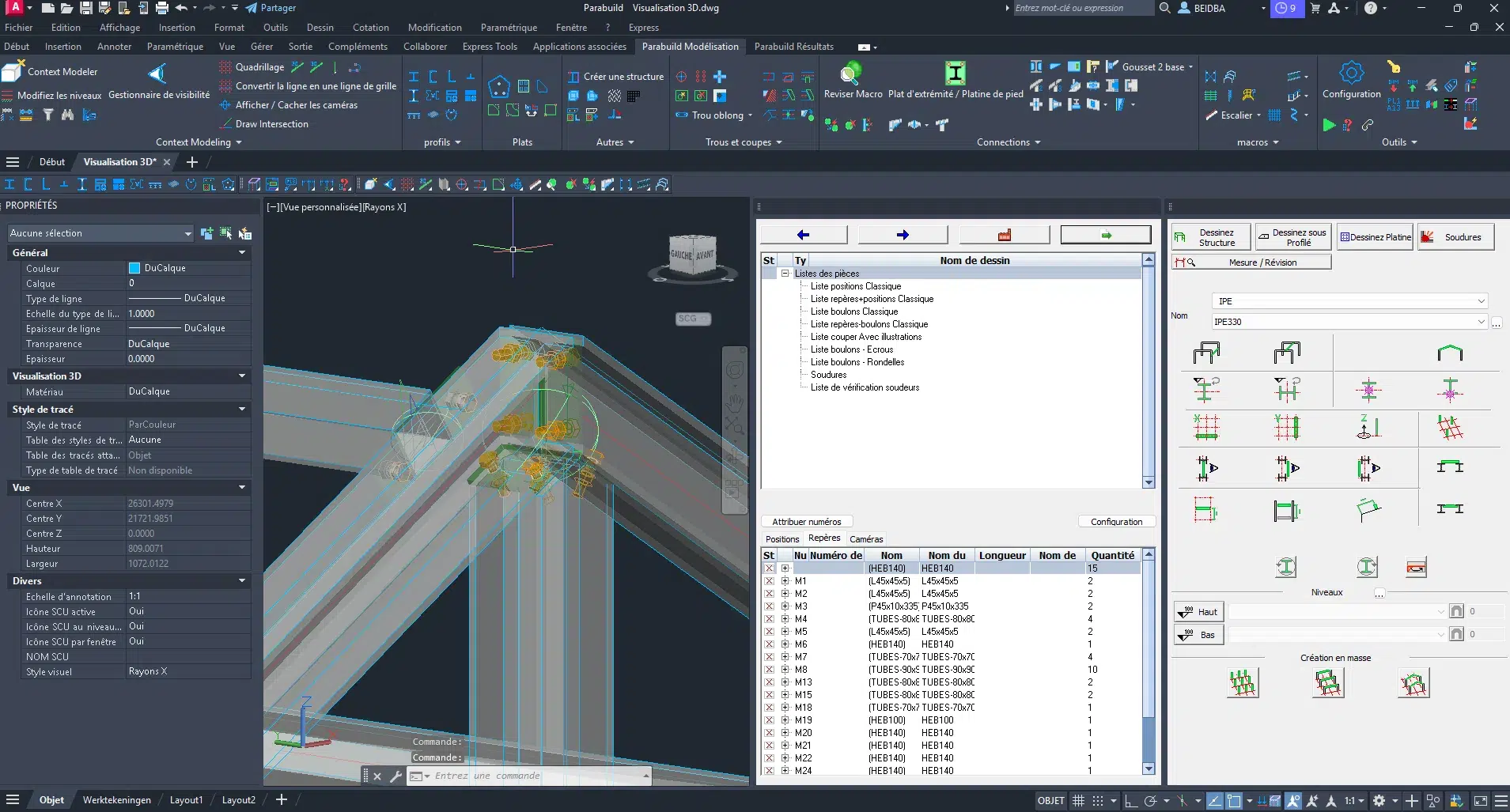Click the blue left arrow navigation button
1510x812 pixels.
(x=803, y=235)
